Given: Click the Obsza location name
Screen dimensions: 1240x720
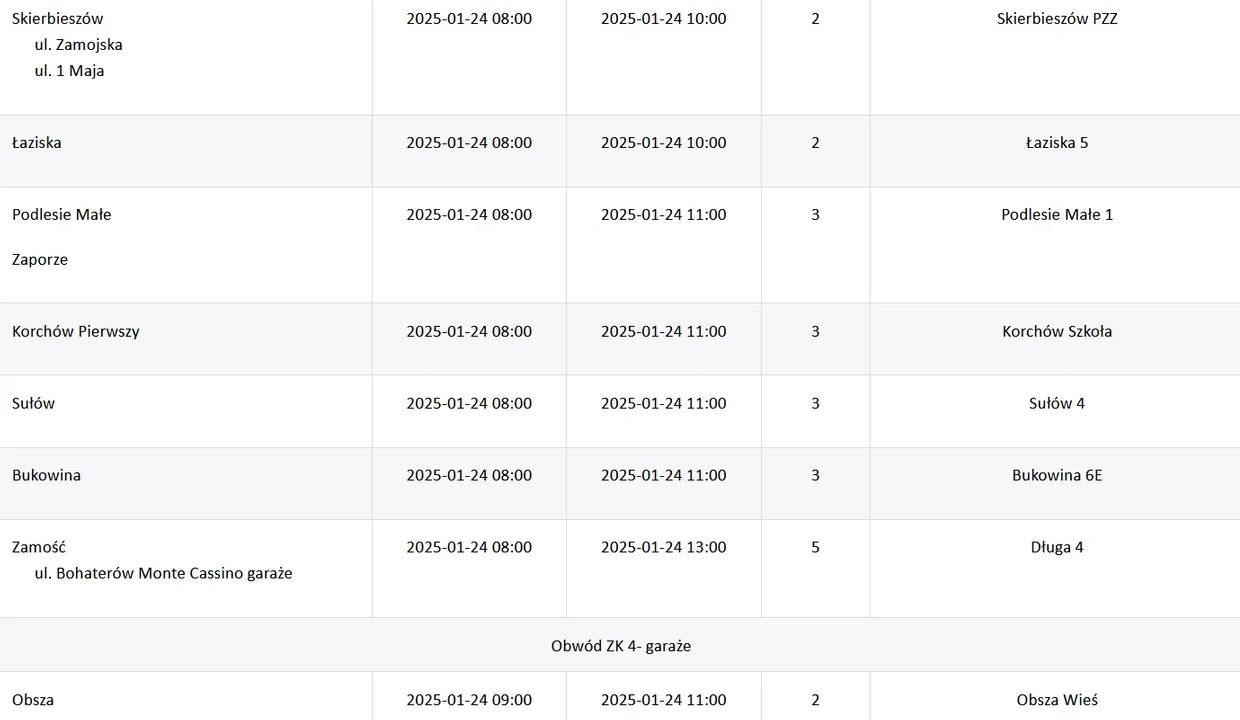Looking at the screenshot, I should pos(33,700).
